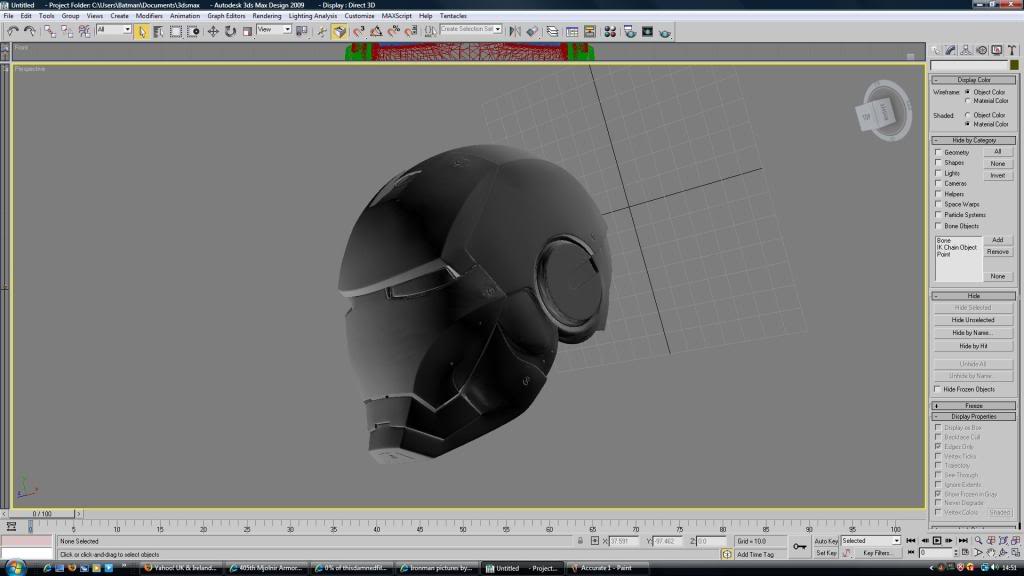Select Wireframe Material Color radio button
Screen dimensions: 1024x576
[x=967, y=101]
